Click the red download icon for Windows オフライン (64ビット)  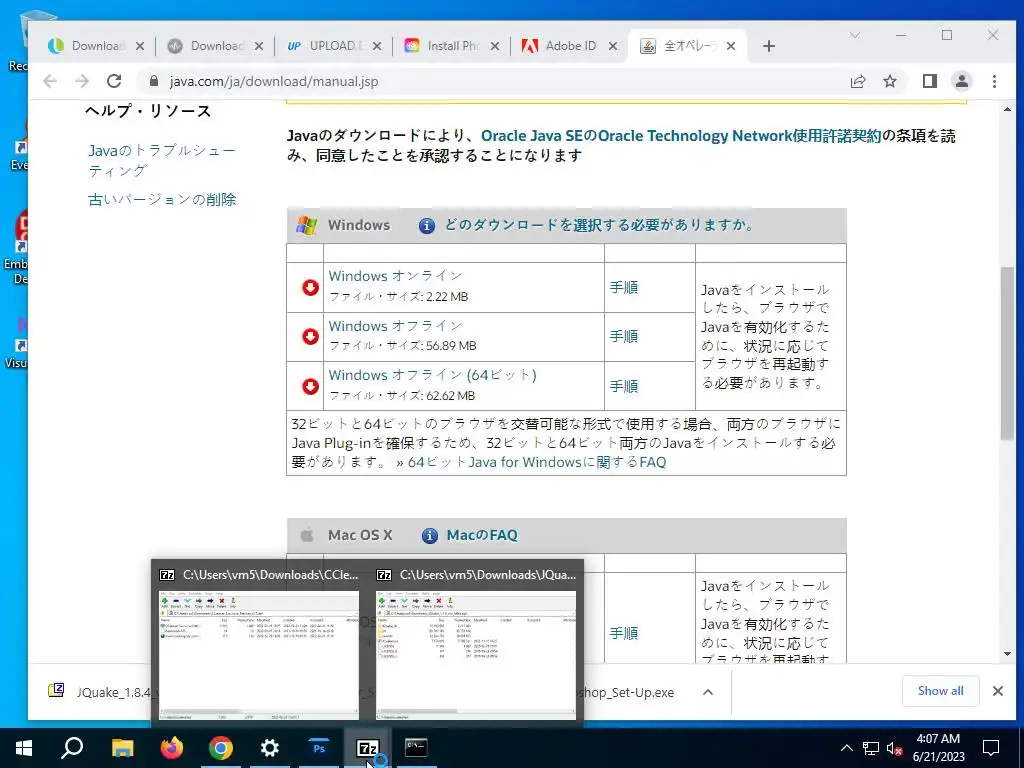310,386
